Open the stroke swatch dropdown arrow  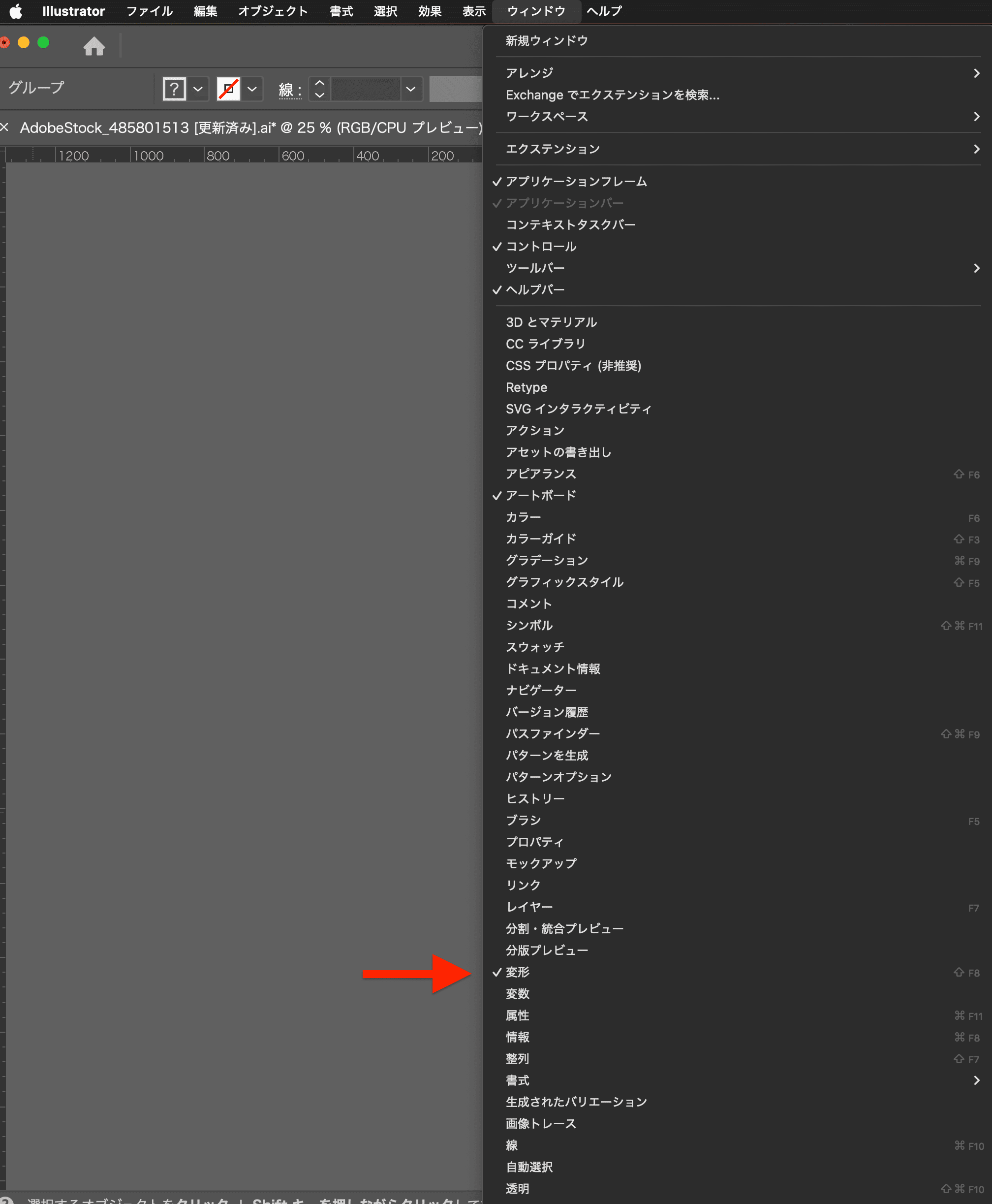[x=252, y=89]
